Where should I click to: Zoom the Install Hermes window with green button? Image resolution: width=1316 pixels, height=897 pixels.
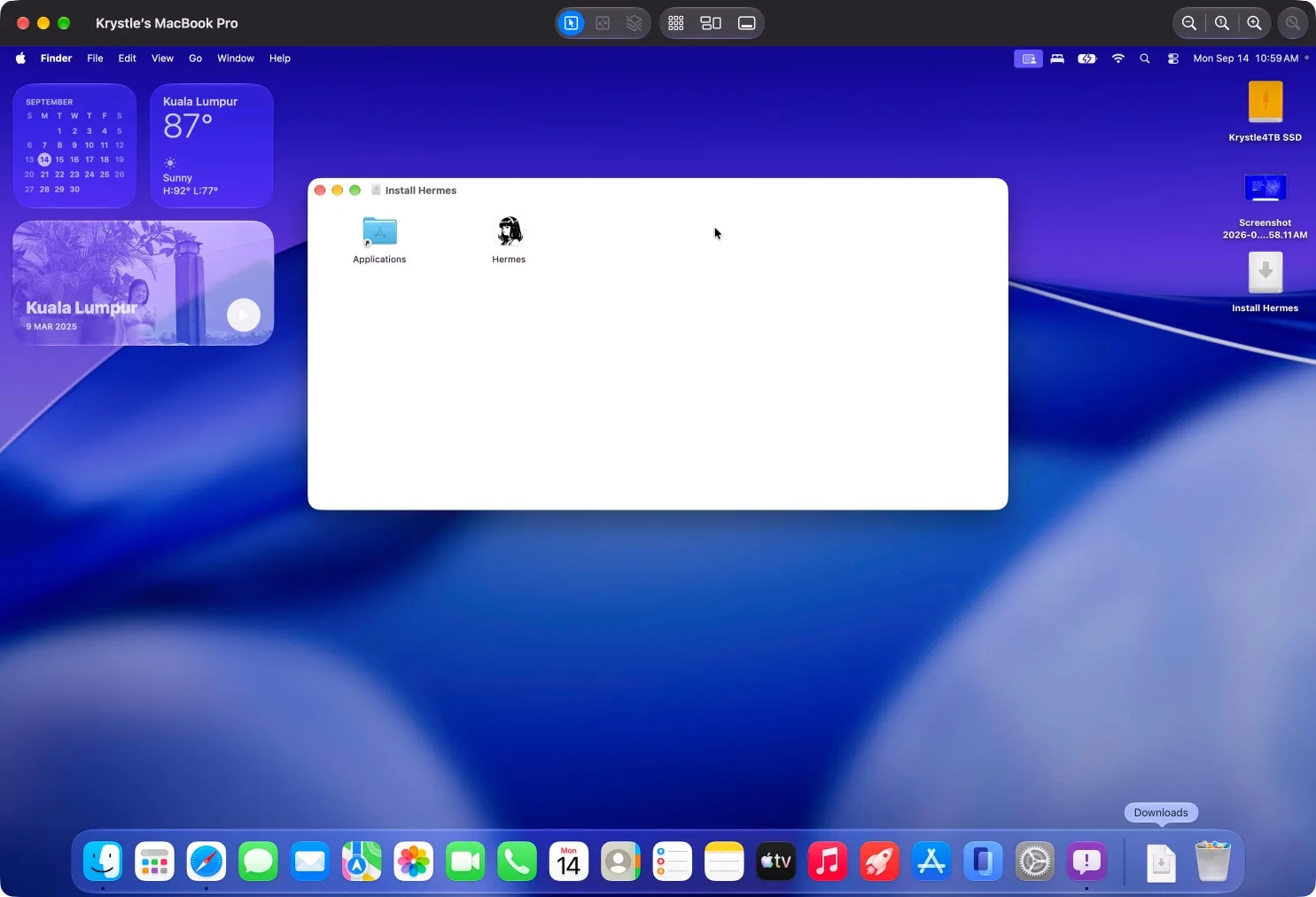click(355, 191)
